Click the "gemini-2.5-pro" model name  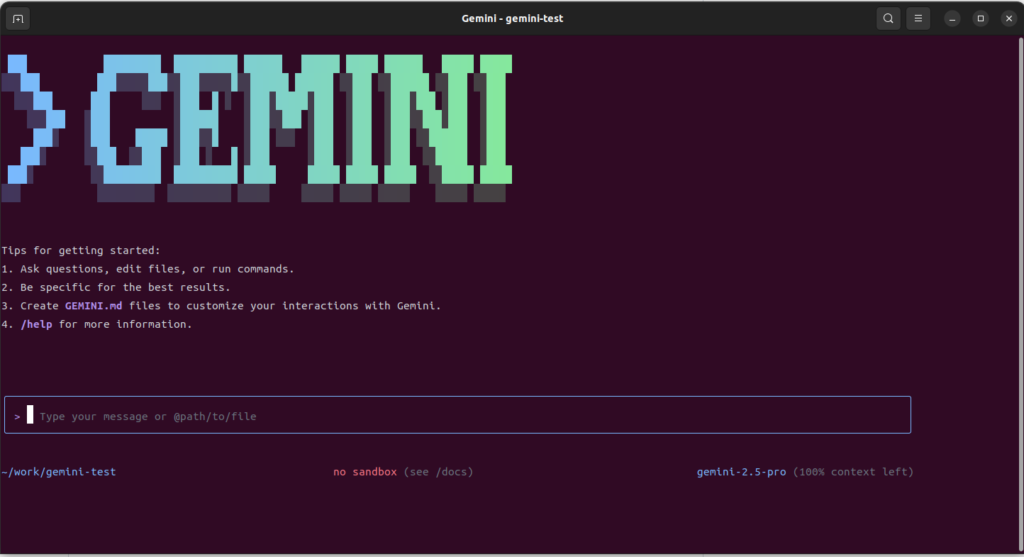741,471
